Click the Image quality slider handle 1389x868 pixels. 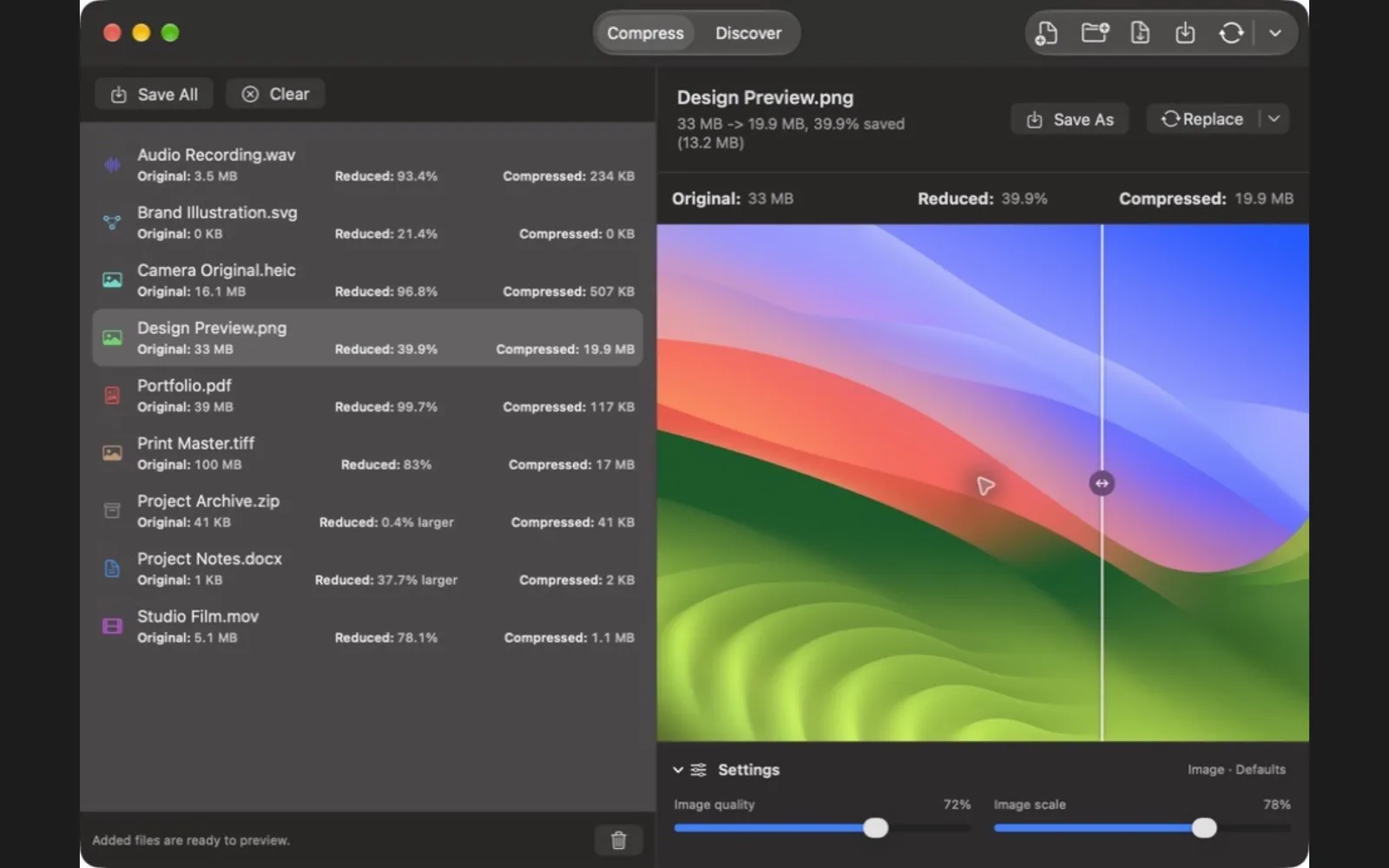pos(876,828)
